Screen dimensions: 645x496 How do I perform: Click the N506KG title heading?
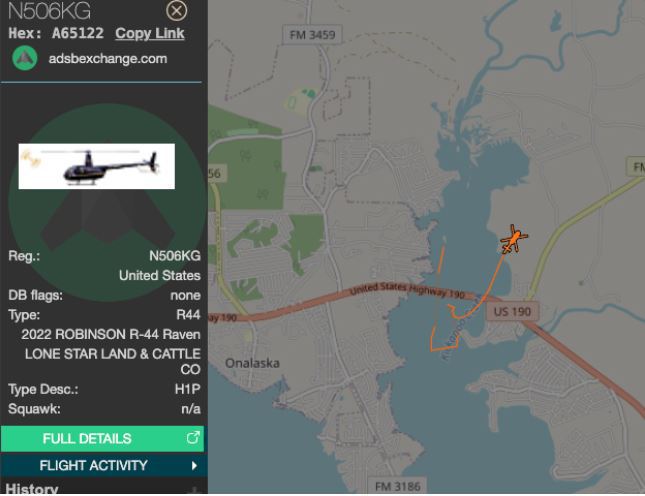coord(48,11)
